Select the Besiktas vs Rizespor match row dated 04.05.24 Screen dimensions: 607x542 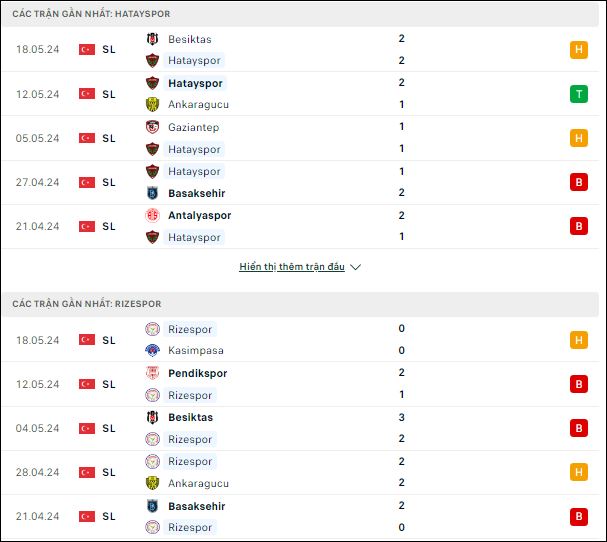pos(300,428)
